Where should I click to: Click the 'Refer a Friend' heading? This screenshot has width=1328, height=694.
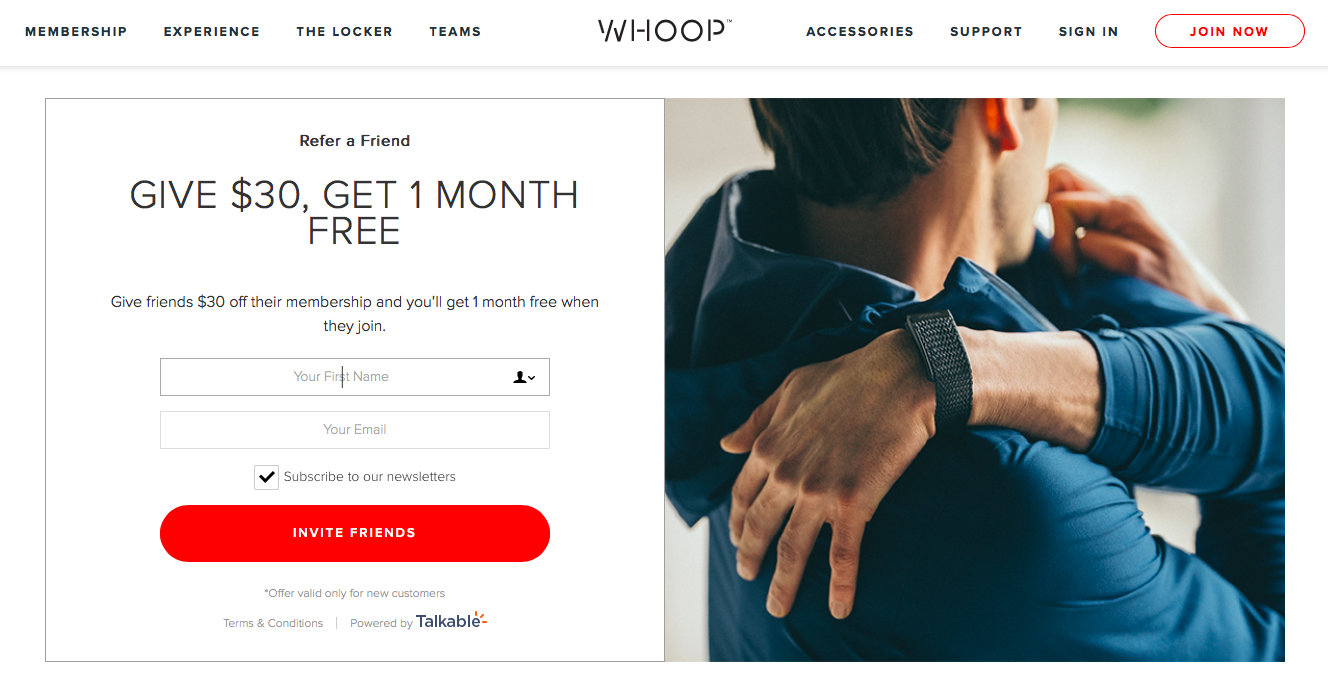pos(355,141)
